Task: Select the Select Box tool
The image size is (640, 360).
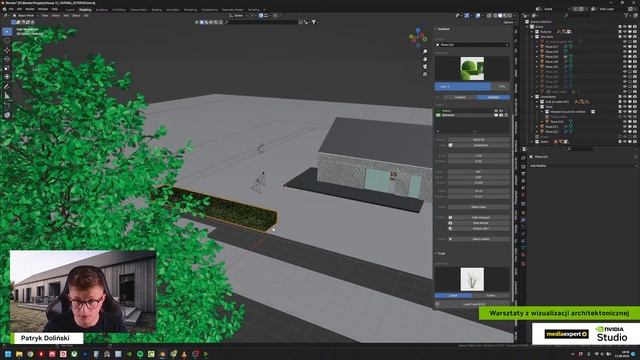Action: coord(7,31)
